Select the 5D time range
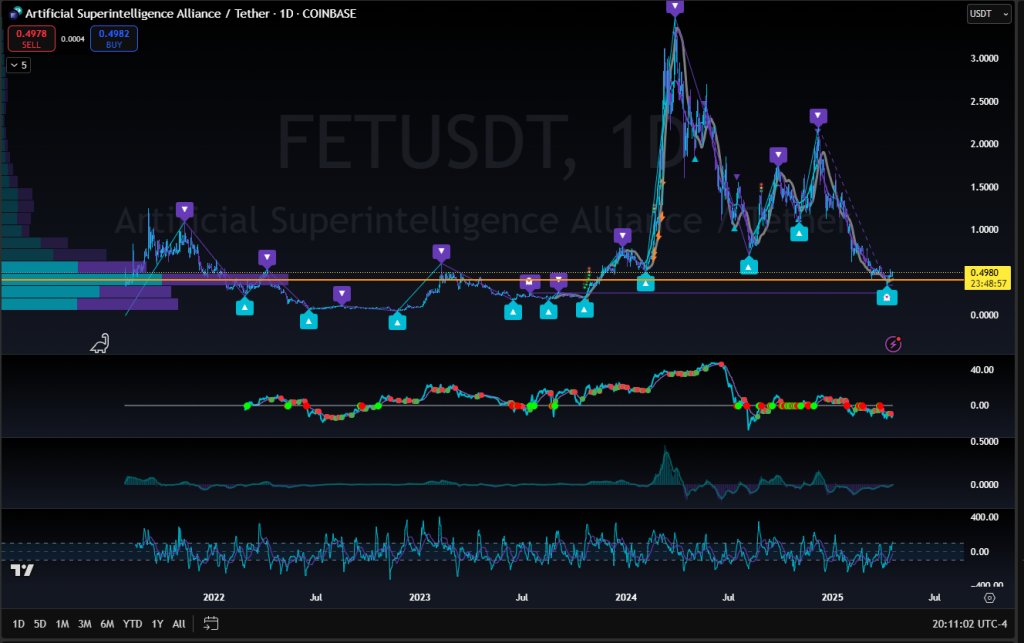The width and height of the screenshot is (1024, 643). tap(40, 624)
